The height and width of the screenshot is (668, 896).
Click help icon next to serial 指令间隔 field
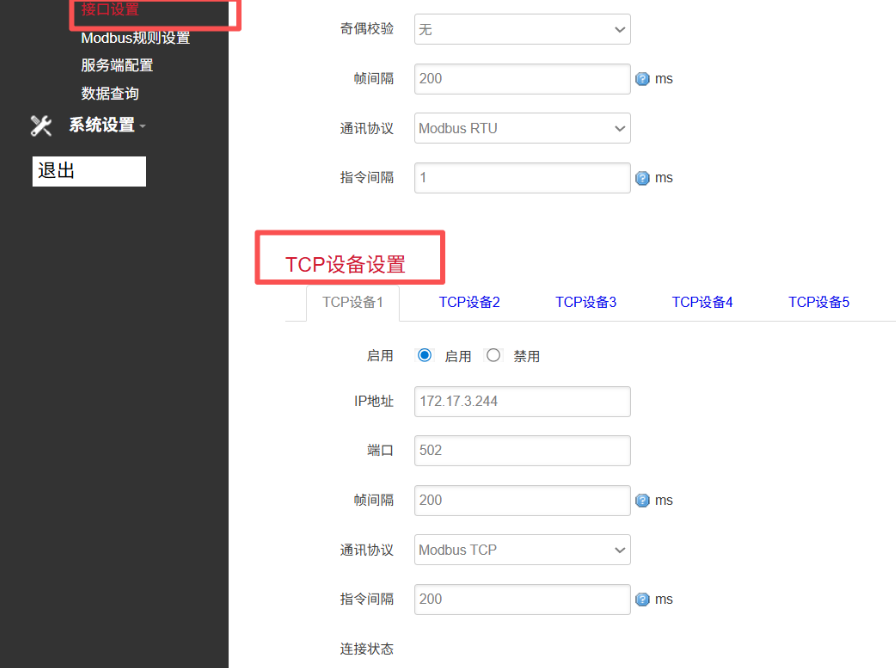click(642, 177)
